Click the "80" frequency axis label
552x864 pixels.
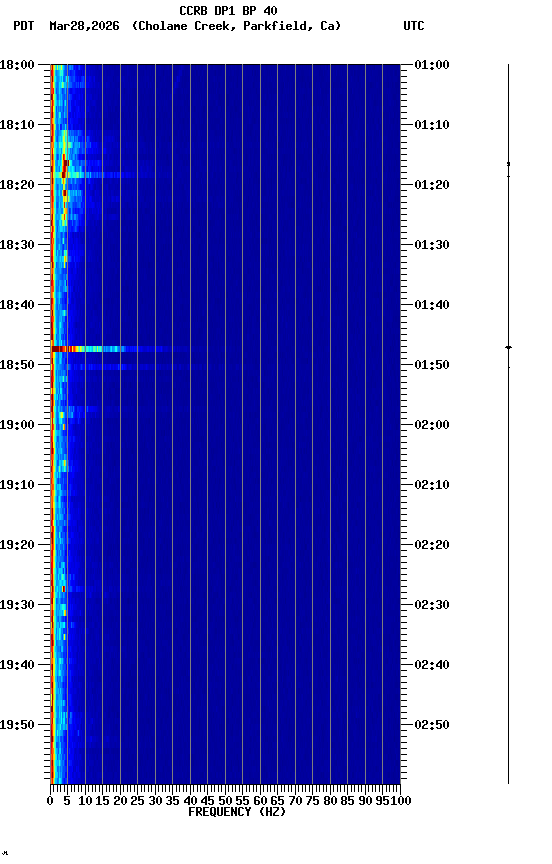[x=330, y=801]
